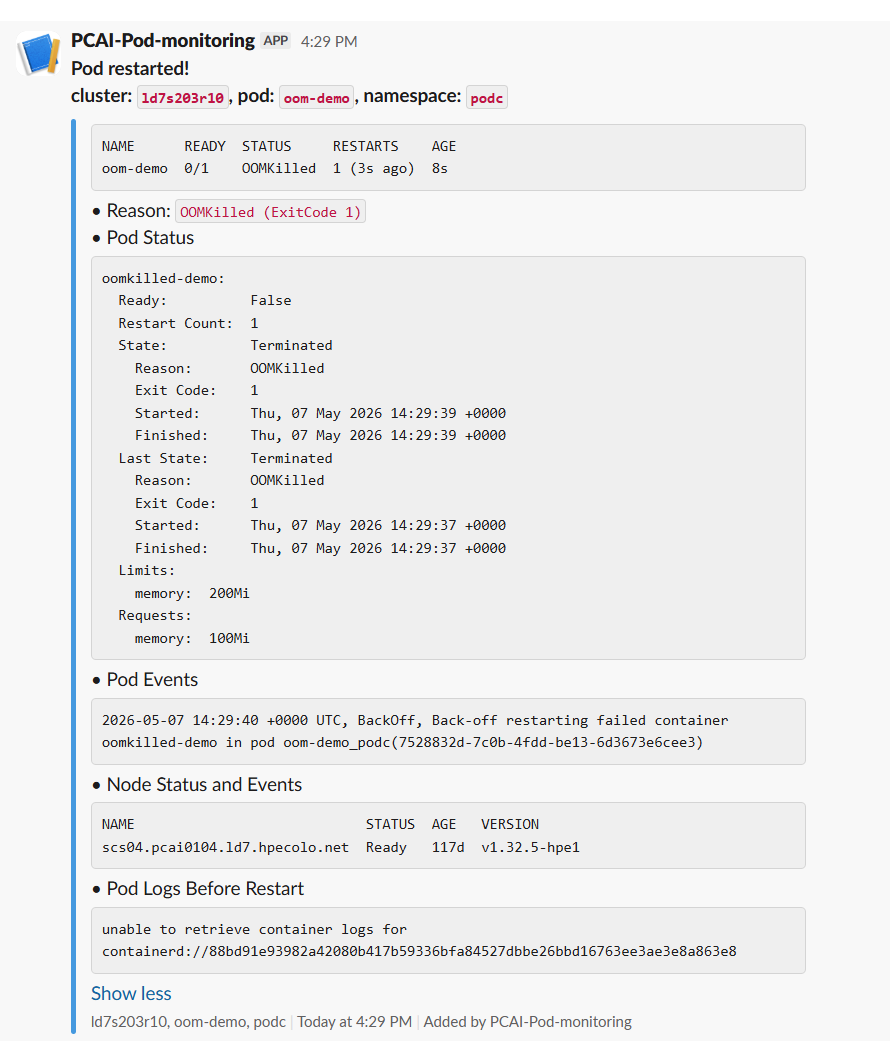Select the scs04.pcai0104.ld7.hpecolo.net node name
The image size is (890, 1041).
pyautogui.click(x=225, y=847)
